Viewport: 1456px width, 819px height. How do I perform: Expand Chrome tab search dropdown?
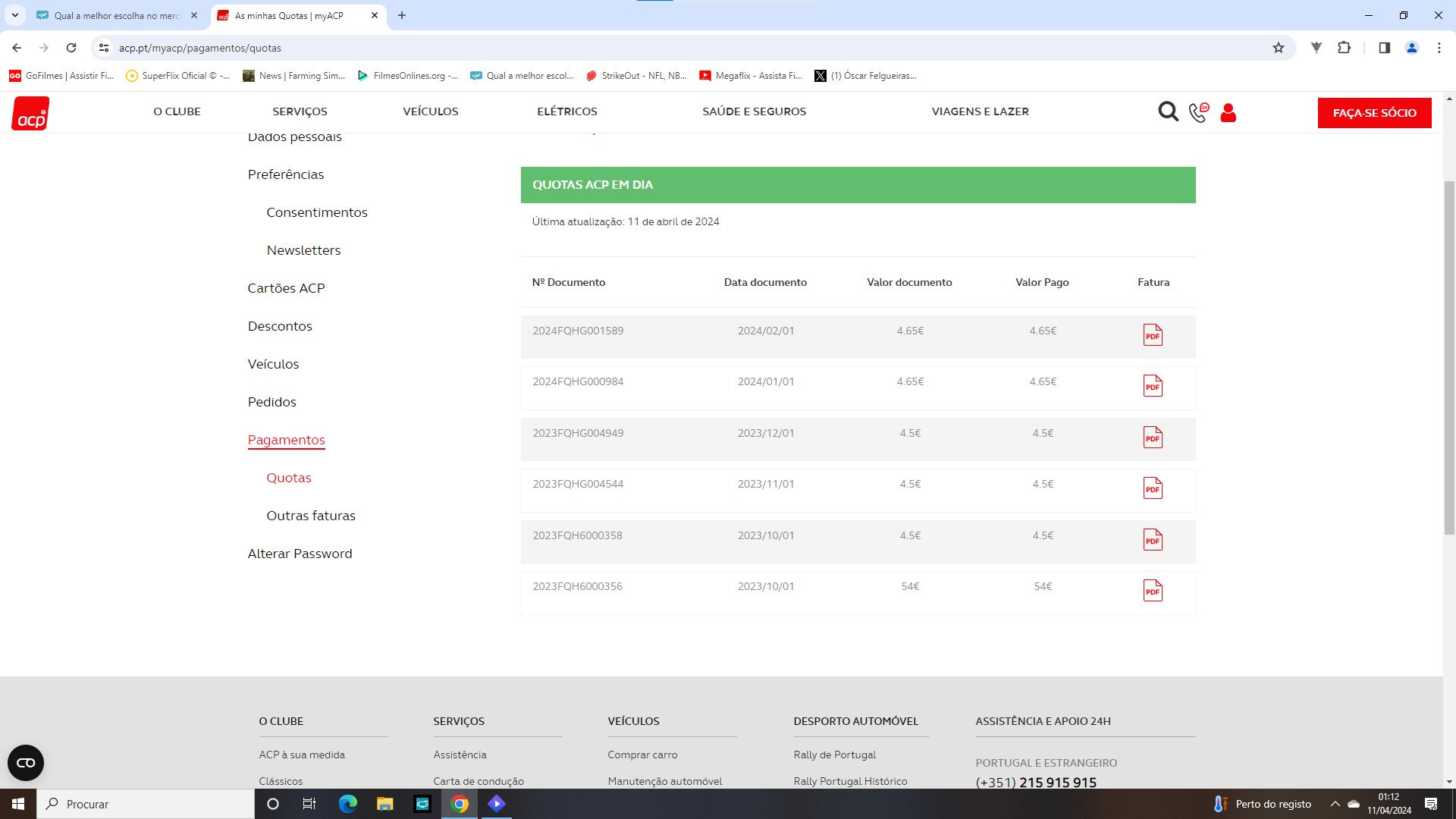[x=14, y=15]
